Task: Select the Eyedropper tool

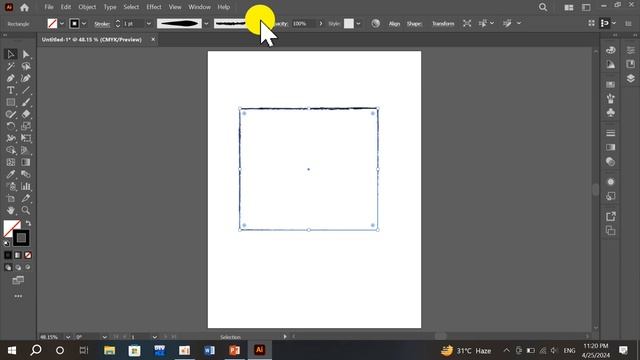Action: tap(11, 174)
